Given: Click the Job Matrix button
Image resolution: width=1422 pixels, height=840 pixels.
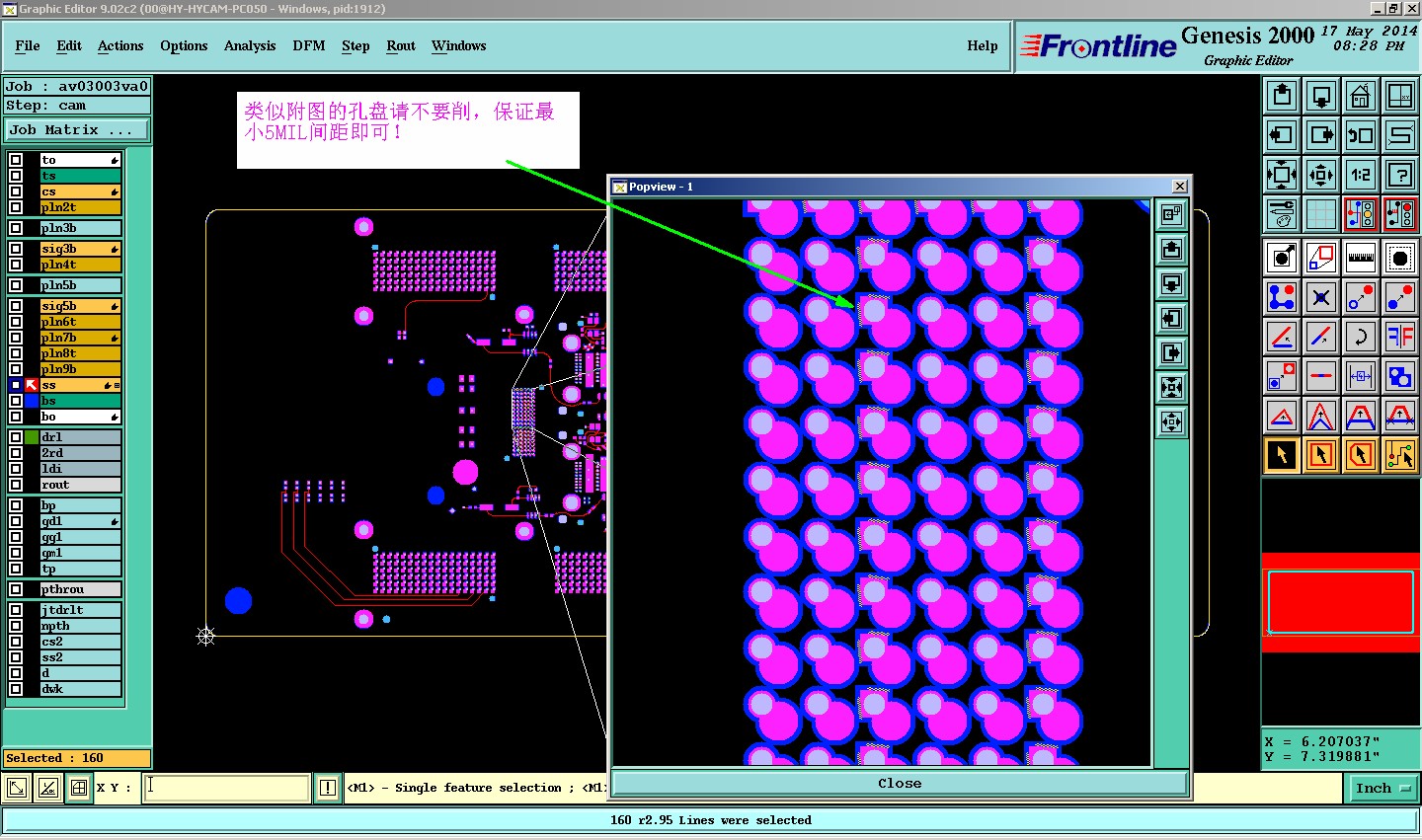Looking at the screenshot, I should pos(78,130).
